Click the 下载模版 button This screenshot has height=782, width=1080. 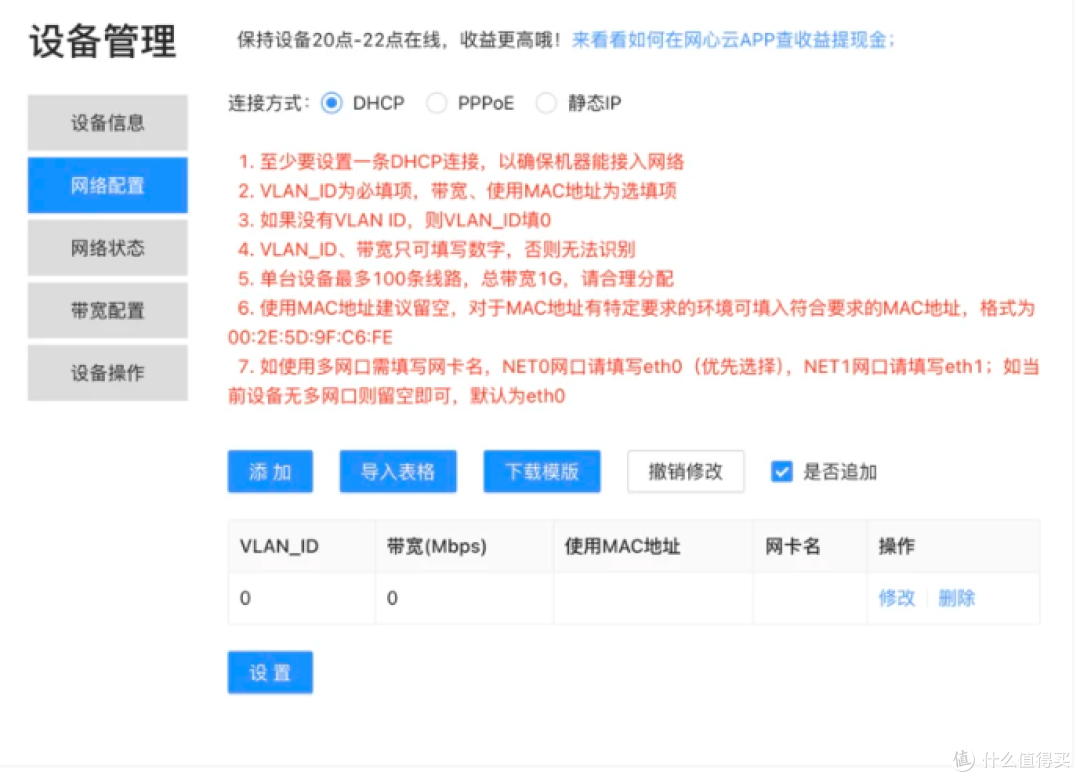(x=542, y=472)
